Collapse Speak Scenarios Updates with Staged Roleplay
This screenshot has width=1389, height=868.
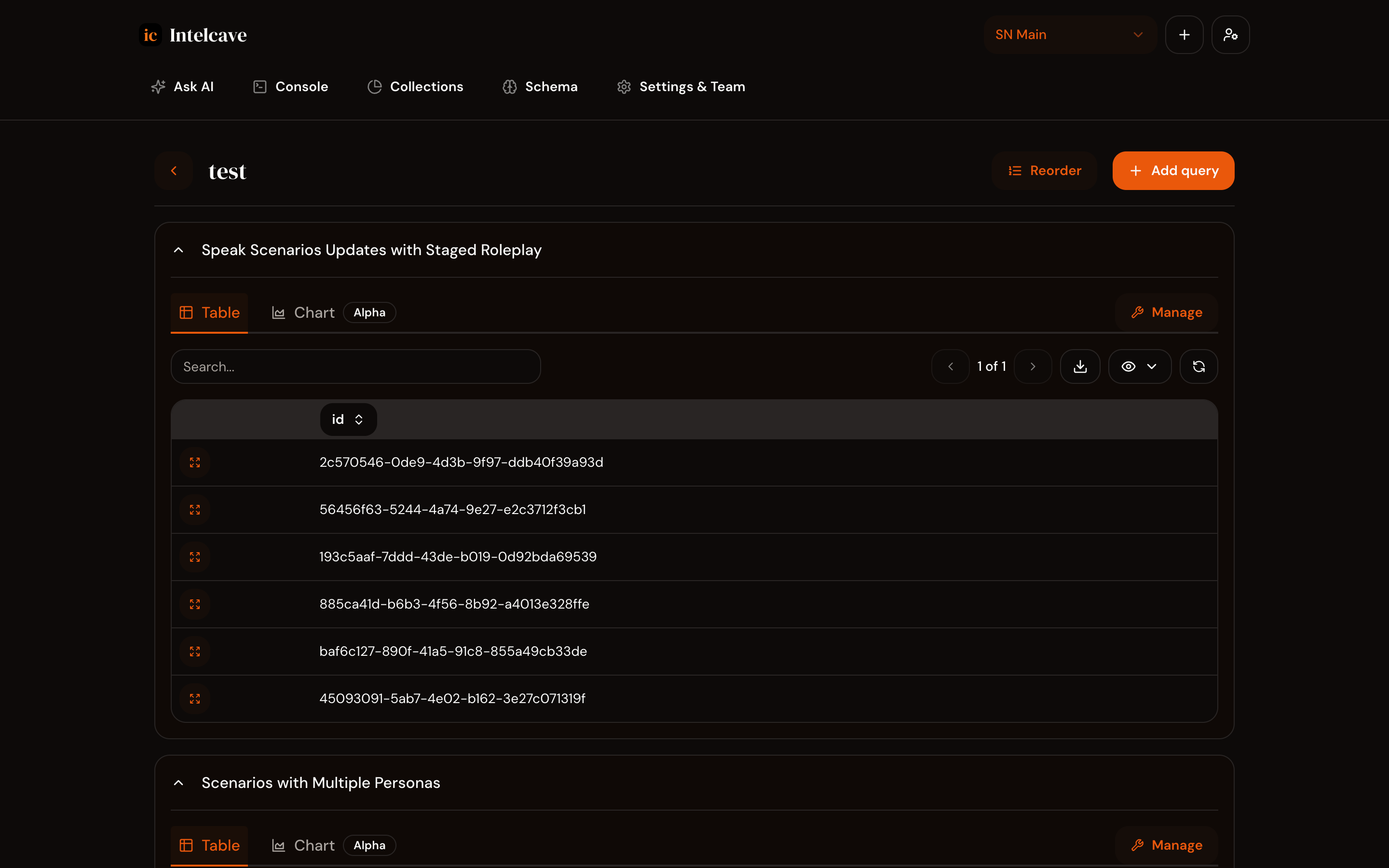178,250
